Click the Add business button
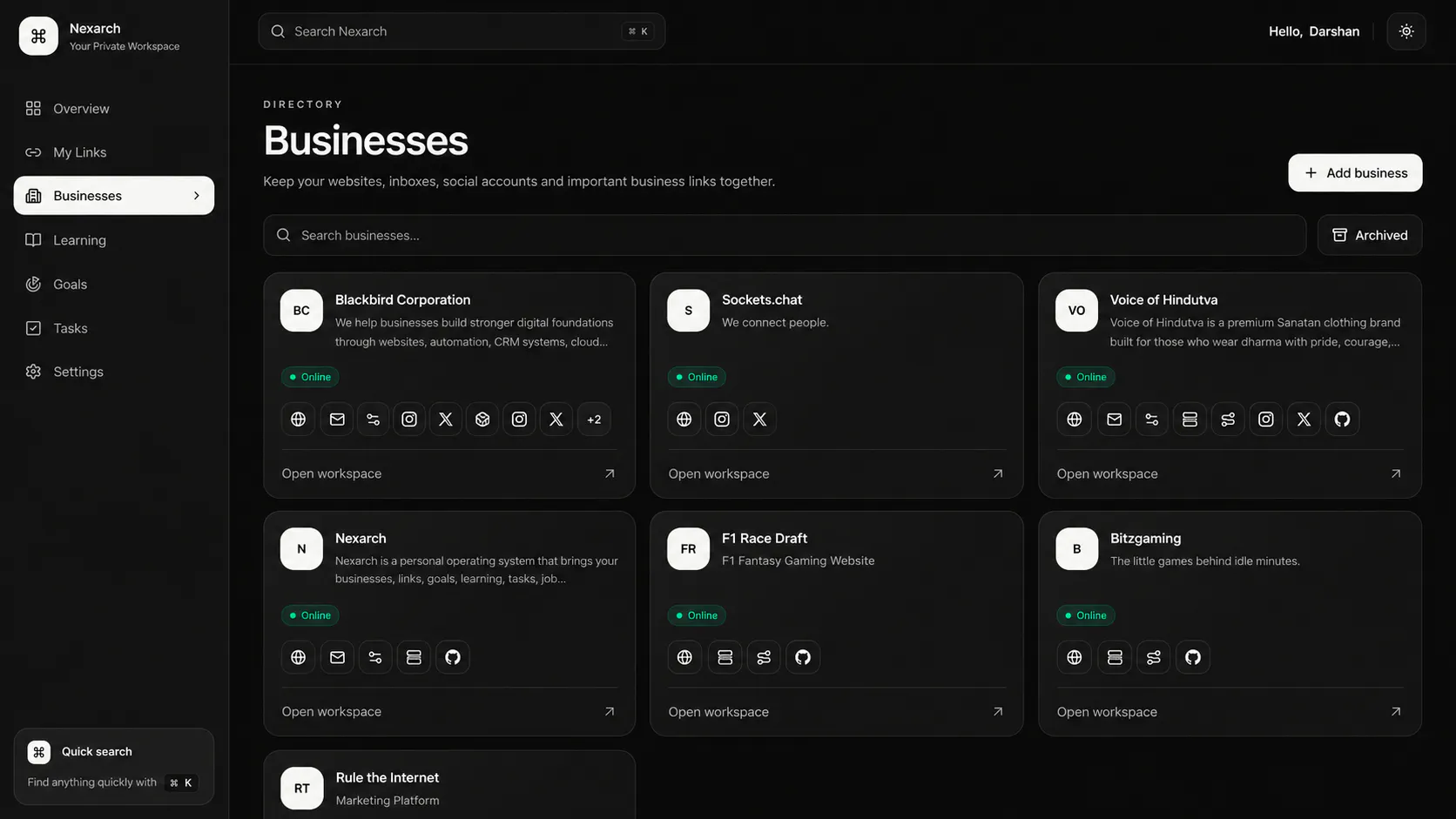 tap(1355, 173)
